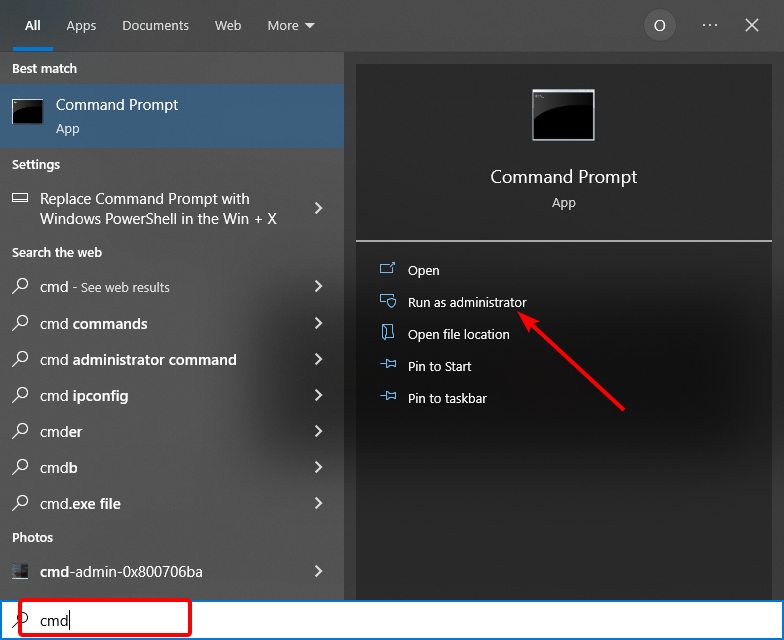Viewport: 784px width, 640px height.
Task: Select the cmder web search suggestion
Action: 61,432
